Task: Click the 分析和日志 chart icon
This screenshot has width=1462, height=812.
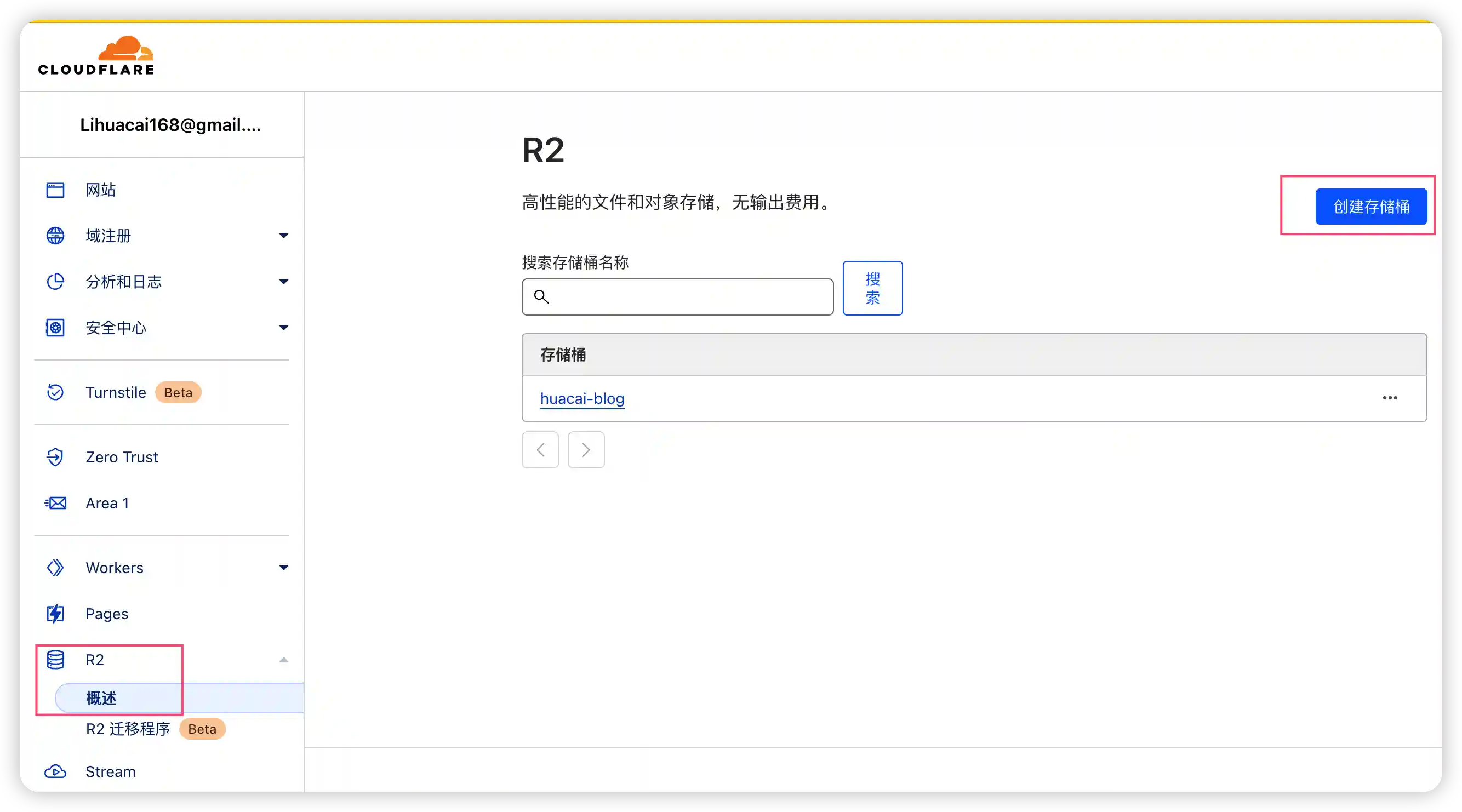Action: coord(55,282)
